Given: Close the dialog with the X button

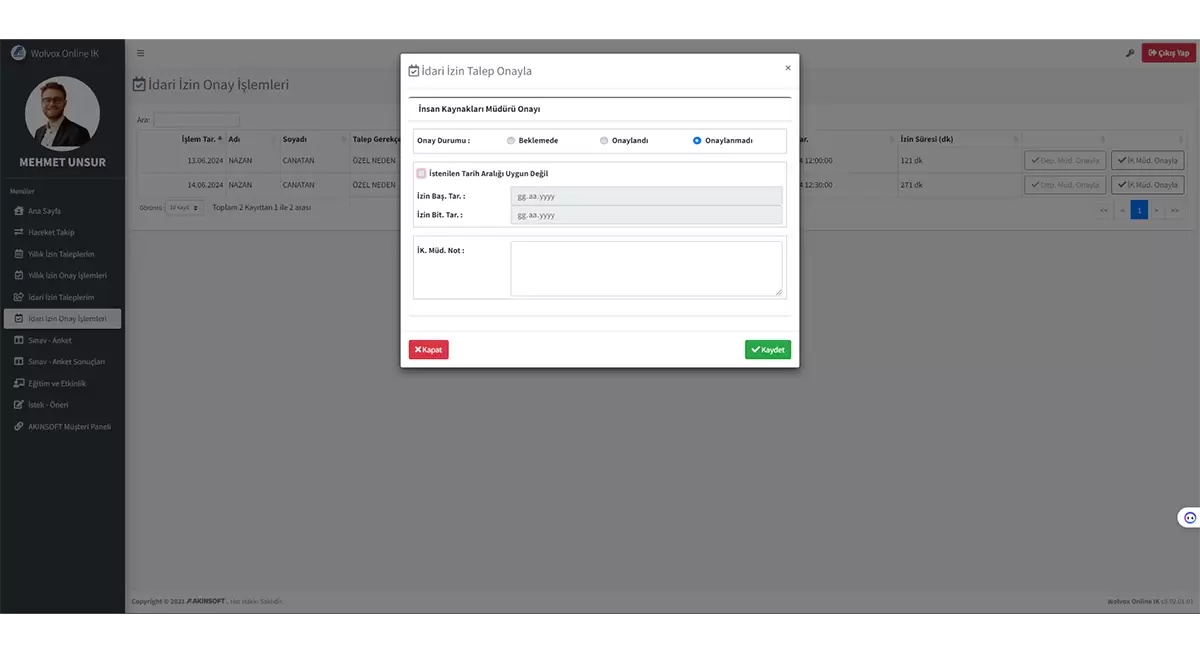Looking at the screenshot, I should click(788, 68).
